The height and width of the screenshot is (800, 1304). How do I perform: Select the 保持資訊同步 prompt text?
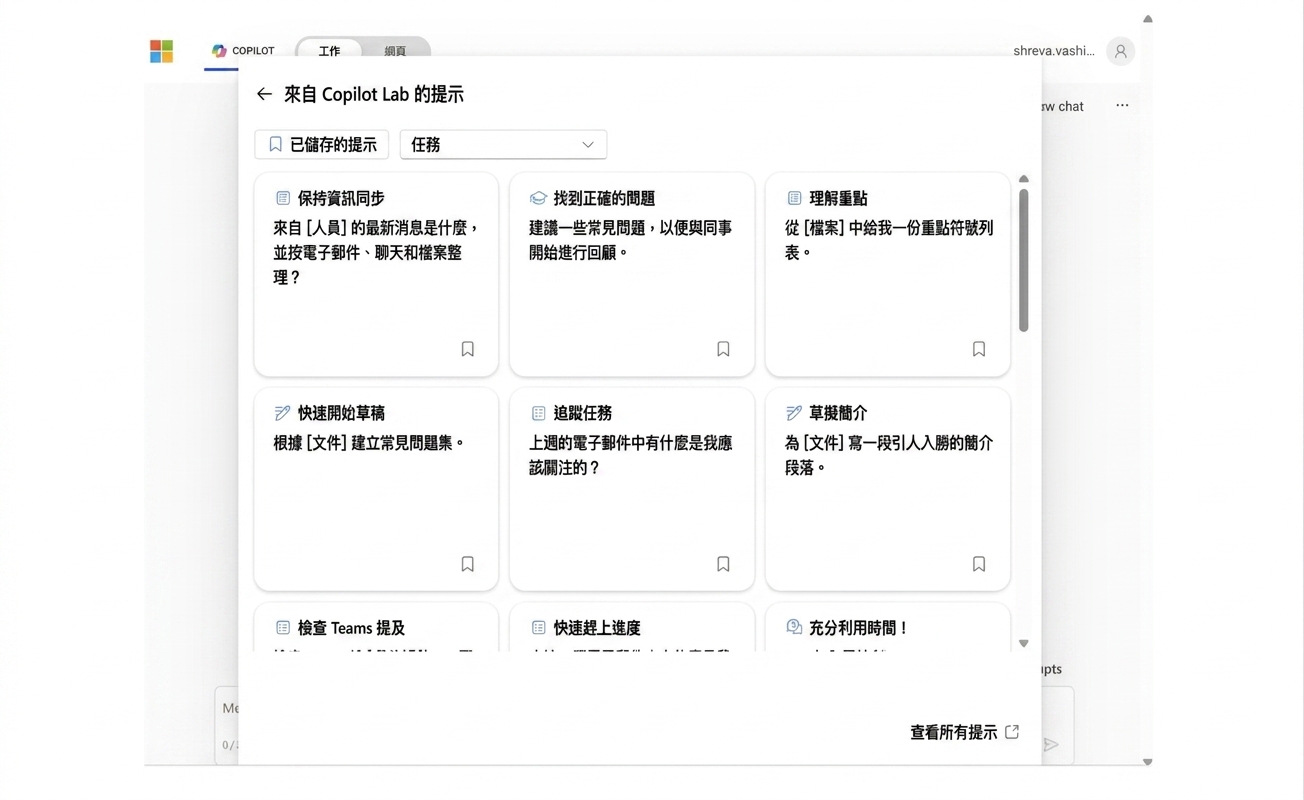tap(376, 253)
